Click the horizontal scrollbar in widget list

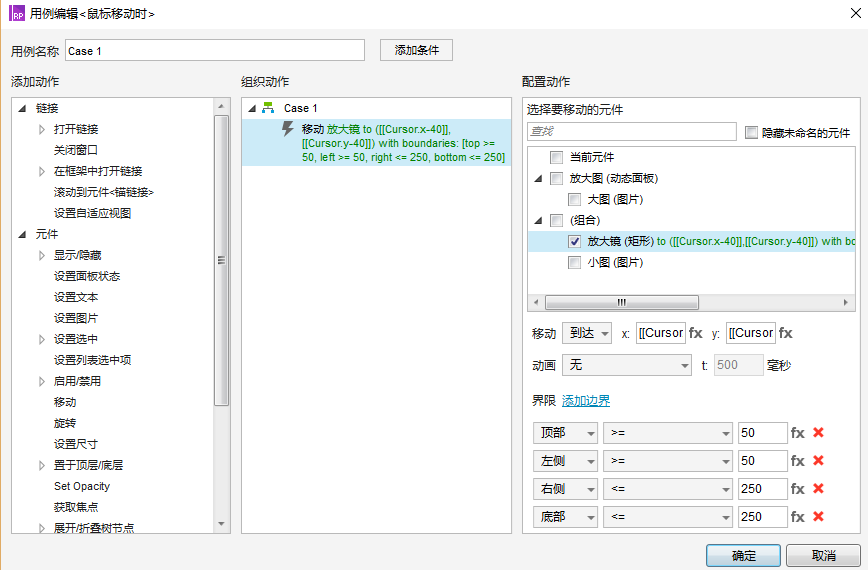pyautogui.click(x=622, y=303)
